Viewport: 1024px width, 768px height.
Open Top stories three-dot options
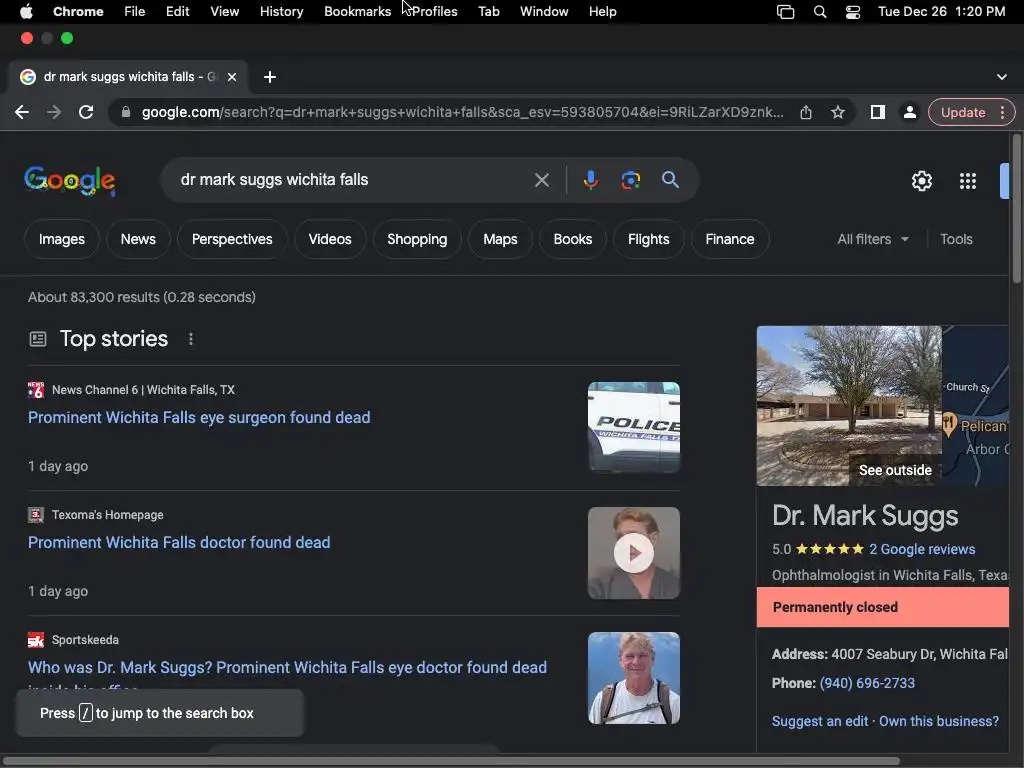pos(191,339)
